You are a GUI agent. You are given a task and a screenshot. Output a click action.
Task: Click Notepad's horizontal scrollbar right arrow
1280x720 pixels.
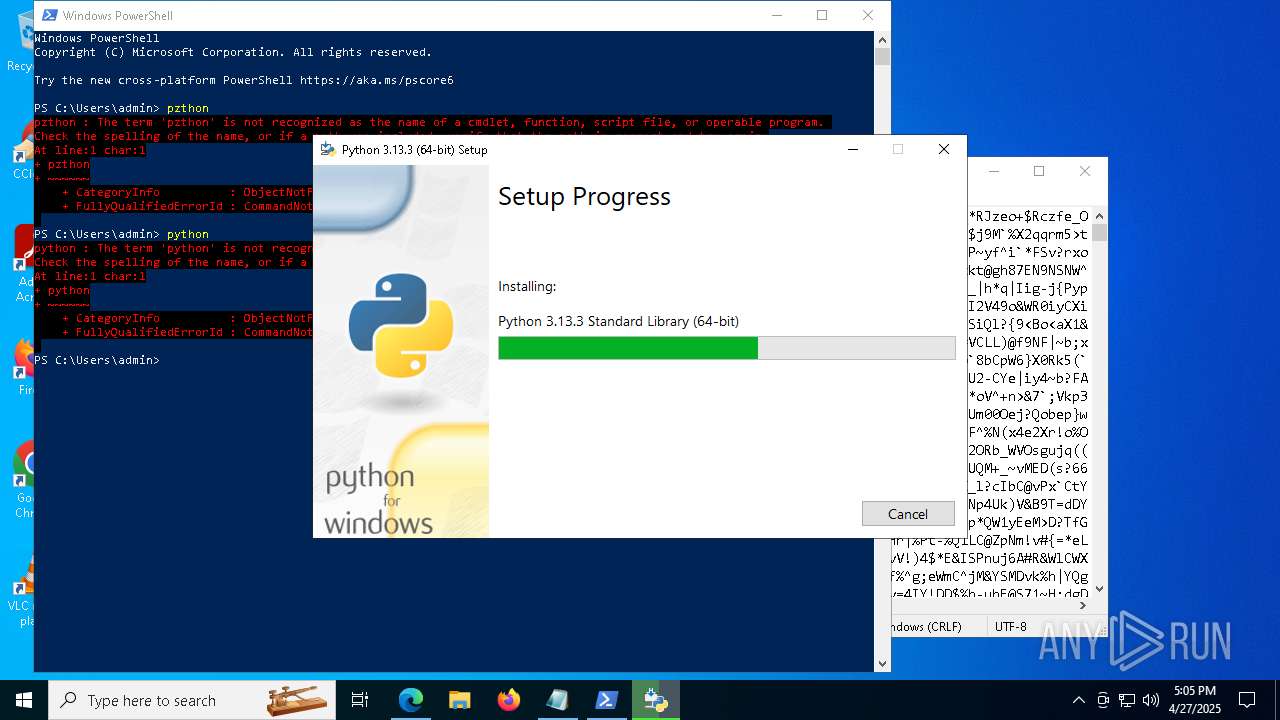[x=1083, y=605]
